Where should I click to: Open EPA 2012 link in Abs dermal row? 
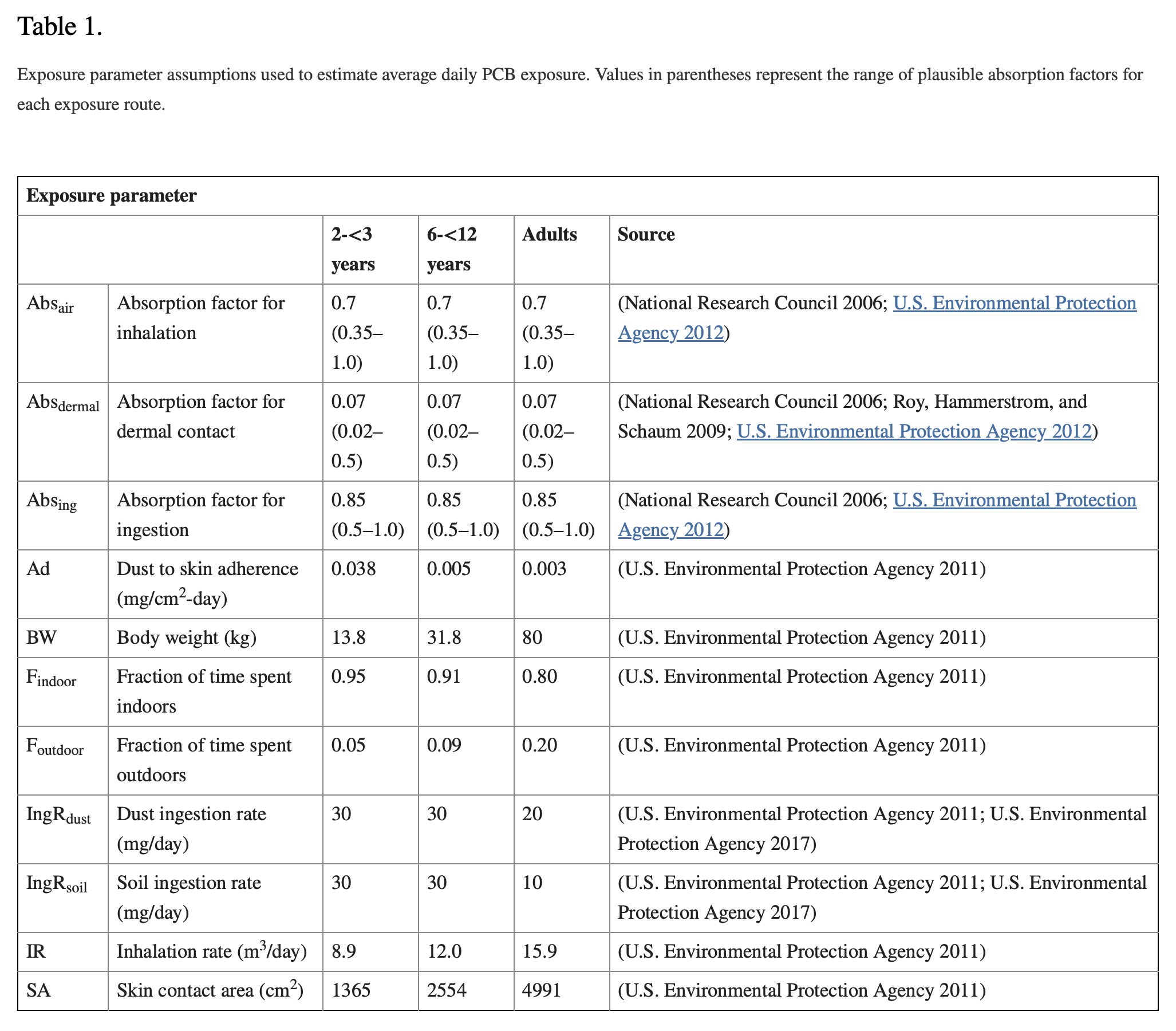tap(914, 431)
